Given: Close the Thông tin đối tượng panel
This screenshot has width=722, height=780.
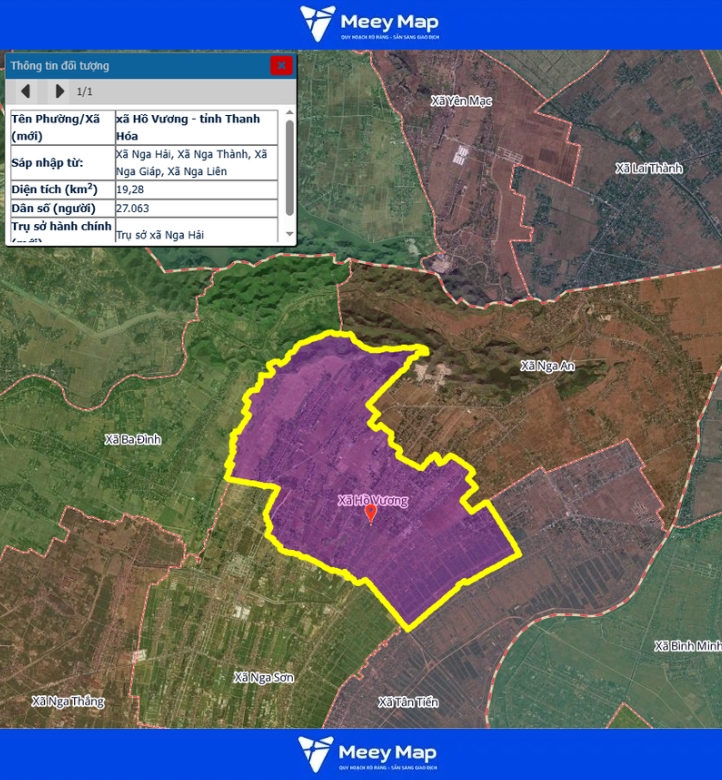Looking at the screenshot, I should click(x=281, y=66).
